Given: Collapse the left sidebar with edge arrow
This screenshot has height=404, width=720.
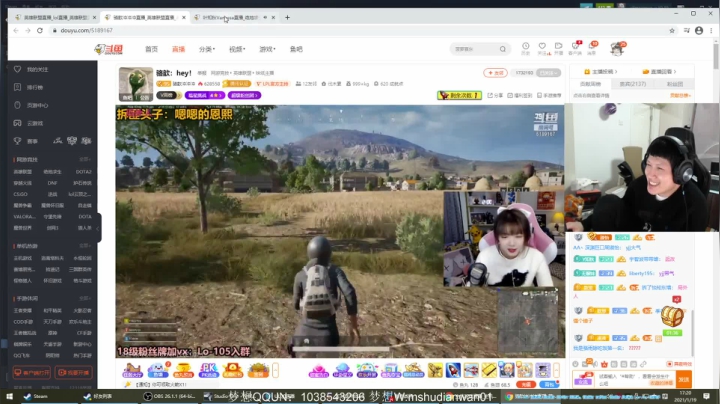Looking at the screenshot, I should [99, 227].
